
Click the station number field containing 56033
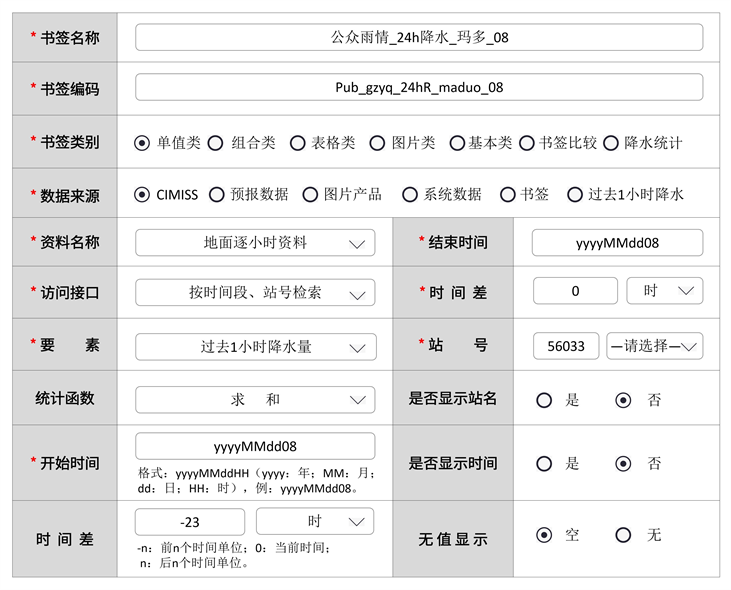566,347
